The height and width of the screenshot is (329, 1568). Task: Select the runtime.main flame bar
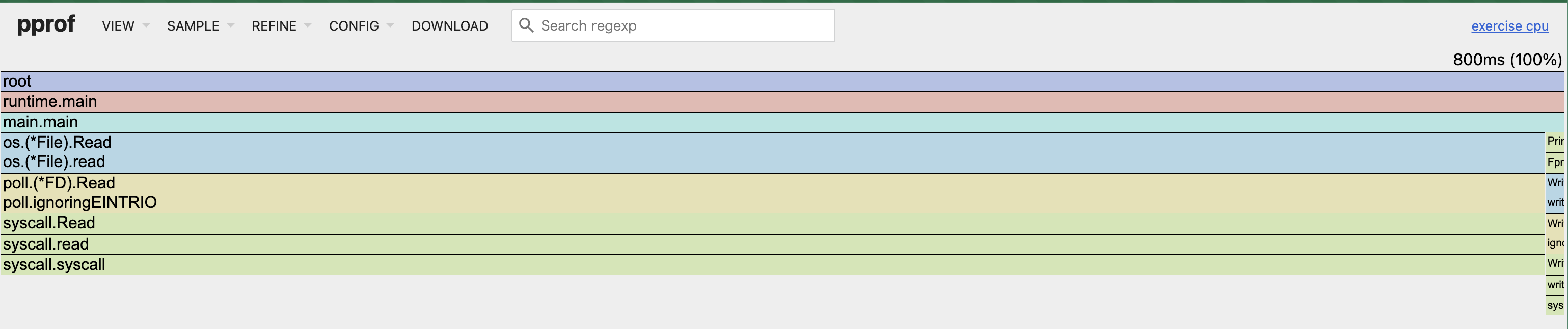coord(782,101)
